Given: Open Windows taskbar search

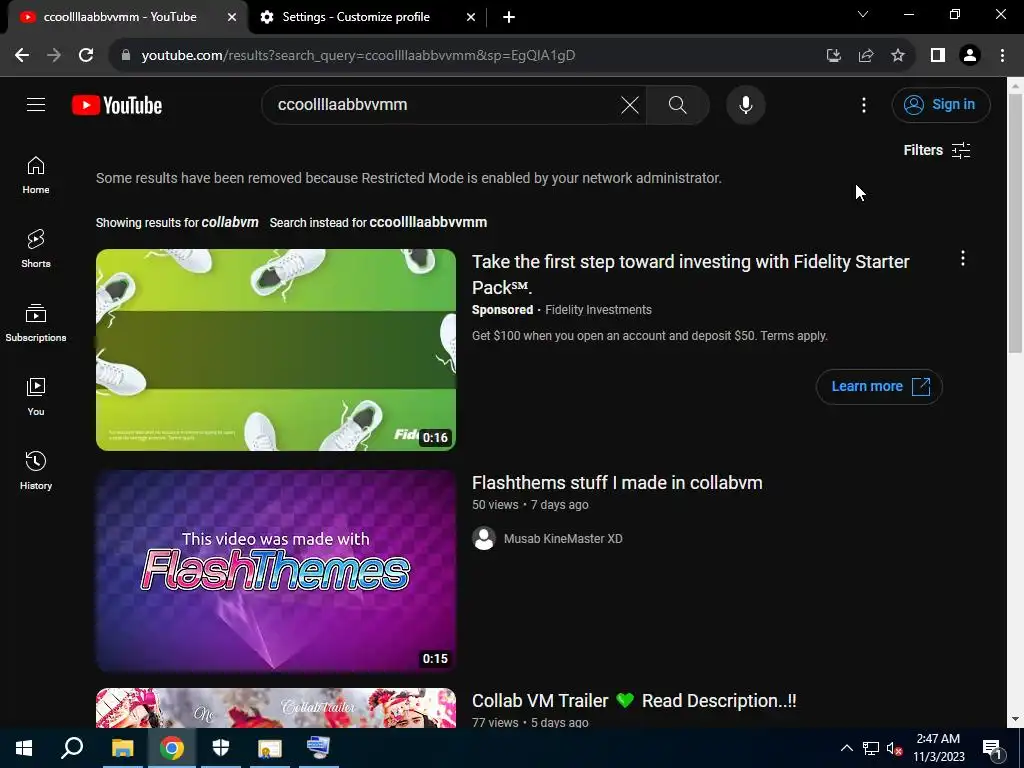Looking at the screenshot, I should pos(72,748).
